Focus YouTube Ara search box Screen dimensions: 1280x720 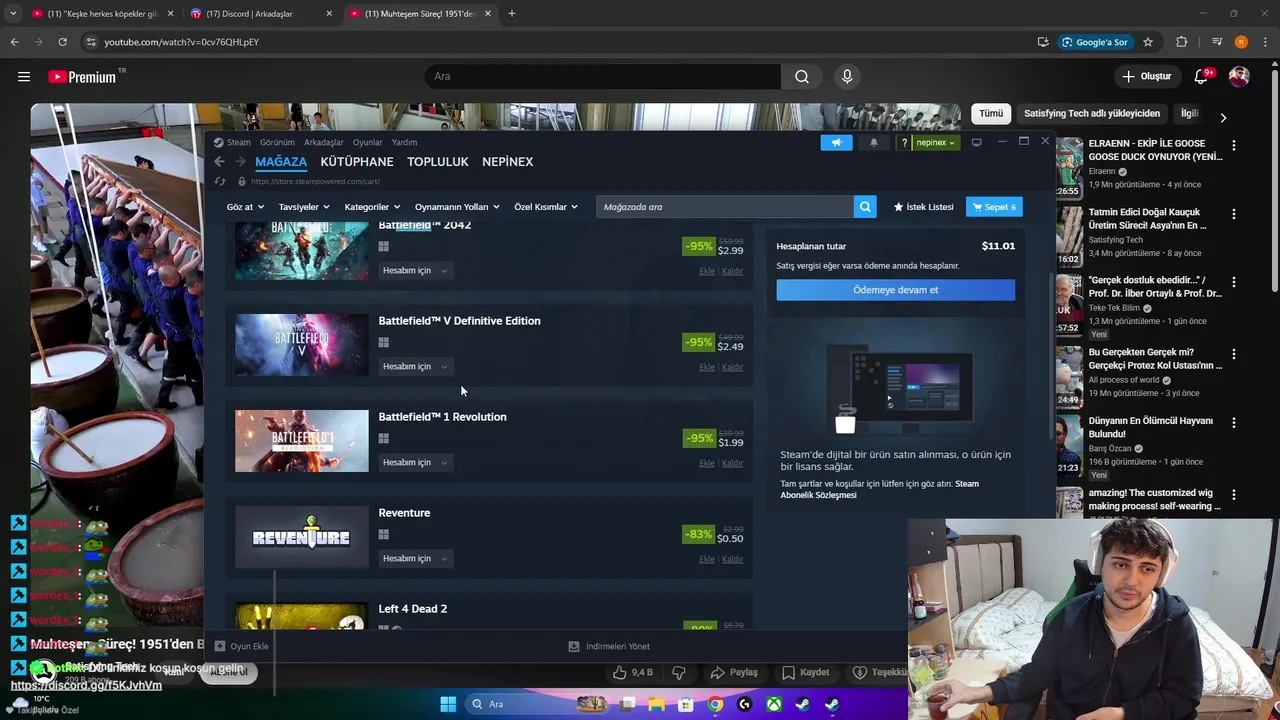603,76
